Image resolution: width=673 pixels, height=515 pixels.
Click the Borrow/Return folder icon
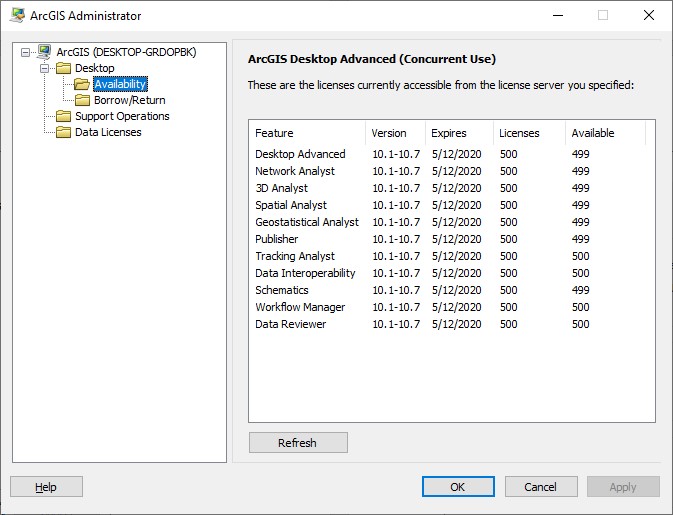click(x=82, y=100)
